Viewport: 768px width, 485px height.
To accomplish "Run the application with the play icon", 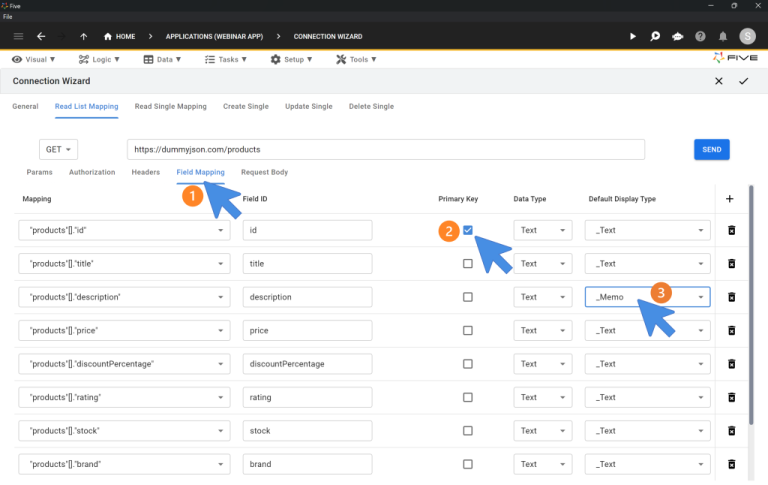I will tap(633, 36).
